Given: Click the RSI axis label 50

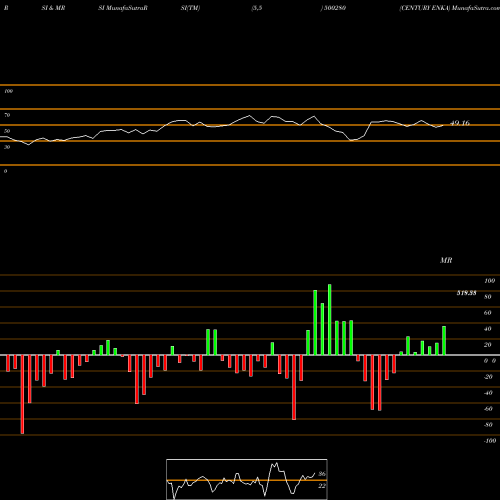Looking at the screenshot, I should tap(7, 131).
